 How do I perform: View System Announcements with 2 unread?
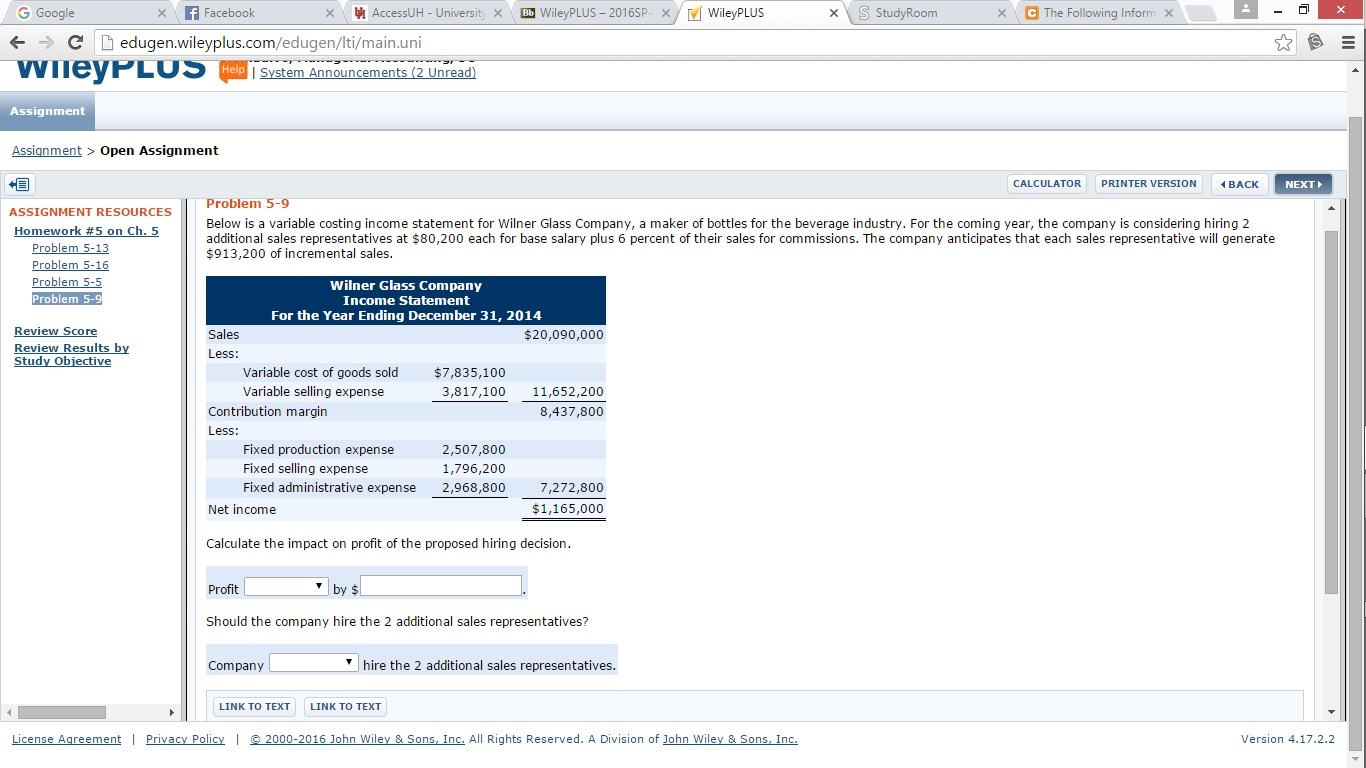click(x=368, y=72)
